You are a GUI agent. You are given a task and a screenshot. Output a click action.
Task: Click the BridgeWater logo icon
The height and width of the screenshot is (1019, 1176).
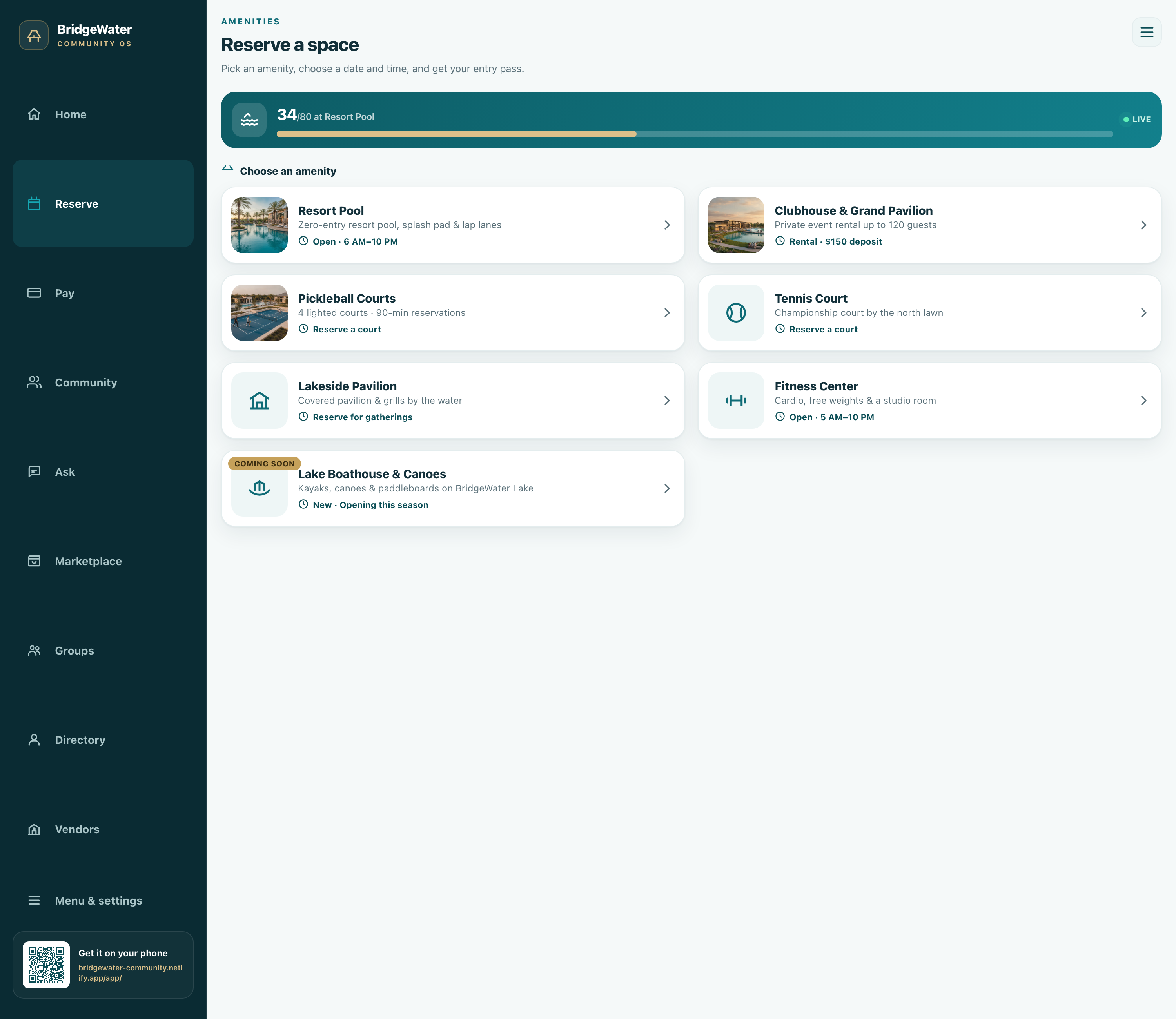[x=34, y=35]
